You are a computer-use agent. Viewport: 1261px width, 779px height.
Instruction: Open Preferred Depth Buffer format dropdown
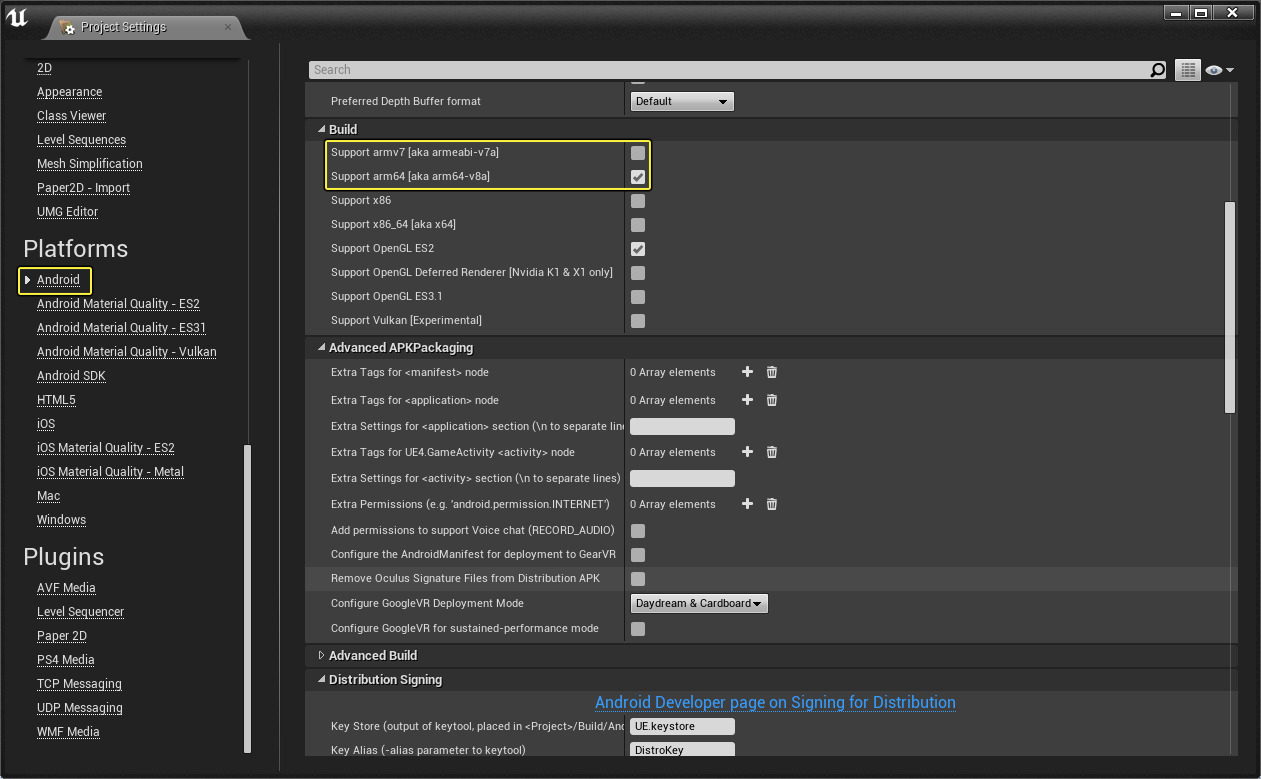(682, 101)
